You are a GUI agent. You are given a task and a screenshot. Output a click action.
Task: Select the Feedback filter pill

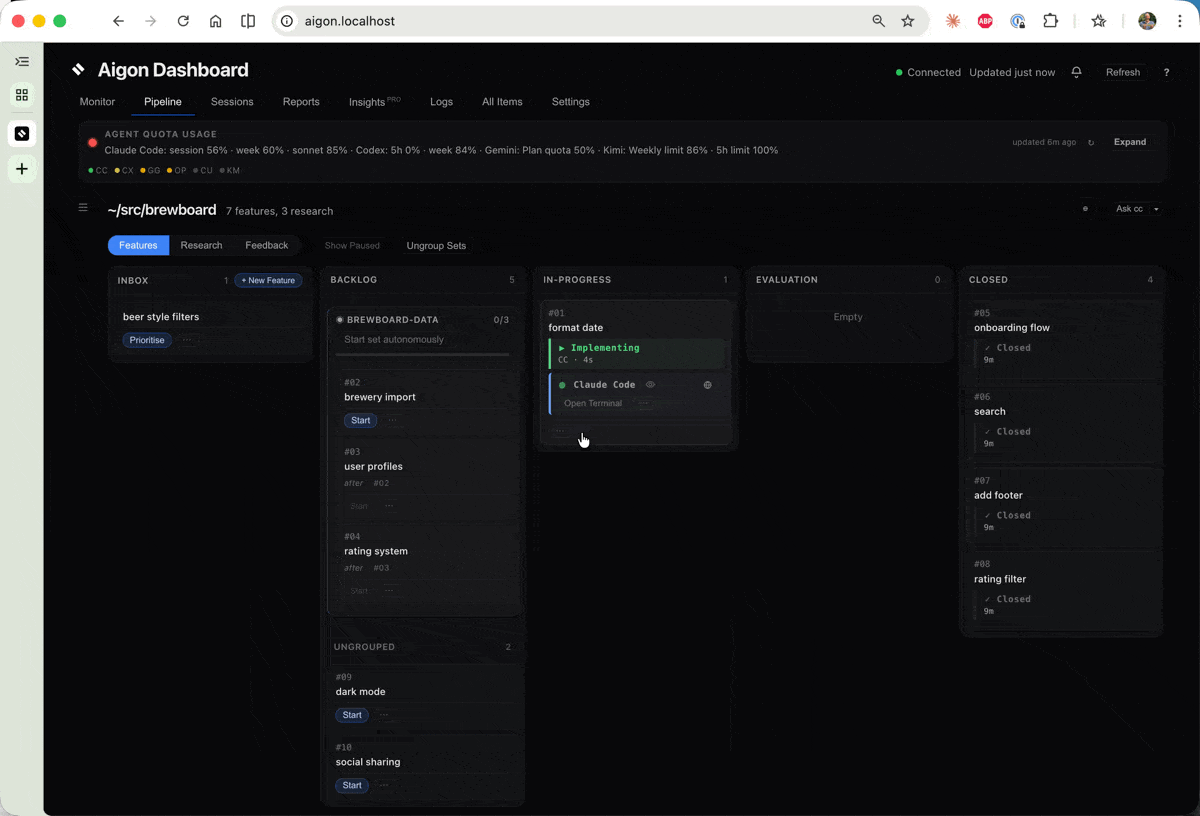[x=267, y=245]
